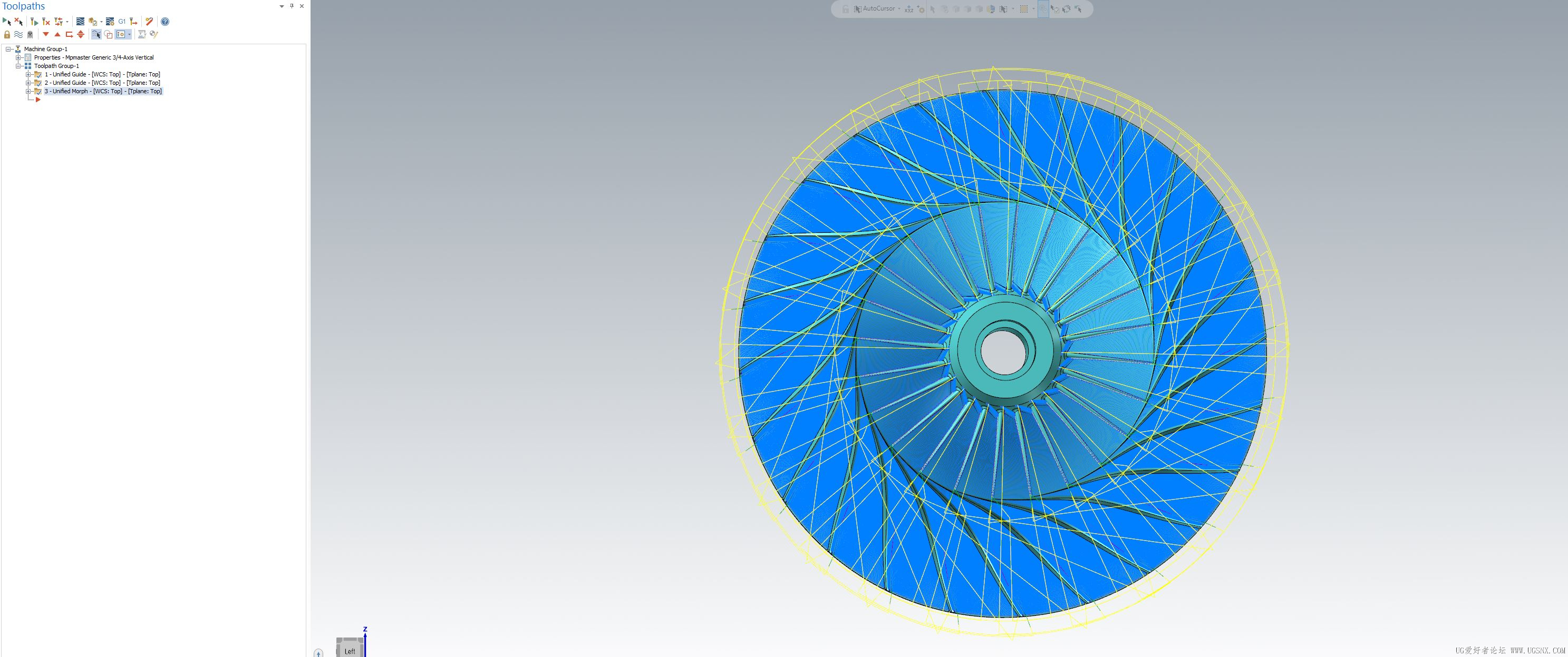Screen dimensions: 1568x657
Task: Open the AutoCursor dropdown arrow
Action: 899,9
